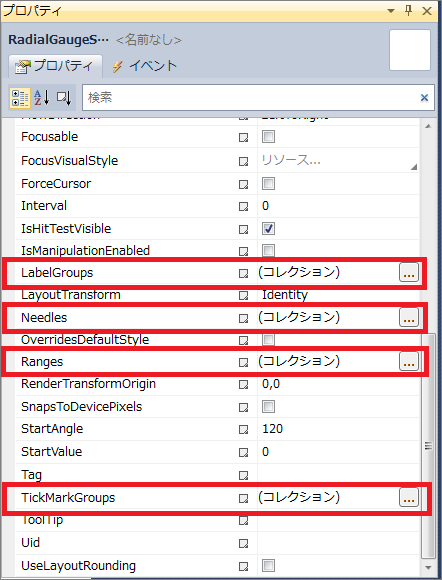Open the LabelGroups collection editor ellipsis
Image resolution: width=442 pixels, height=580 pixels.
click(x=409, y=273)
